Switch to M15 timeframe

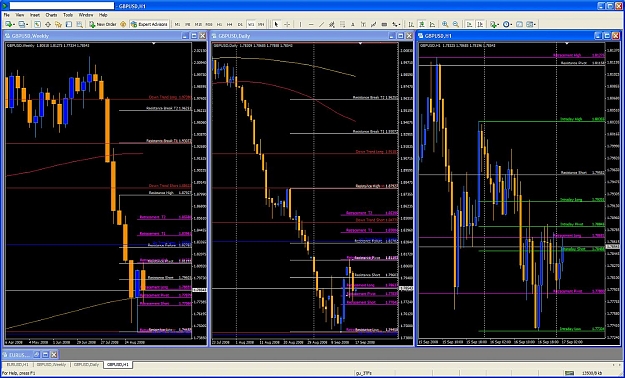click(198, 24)
